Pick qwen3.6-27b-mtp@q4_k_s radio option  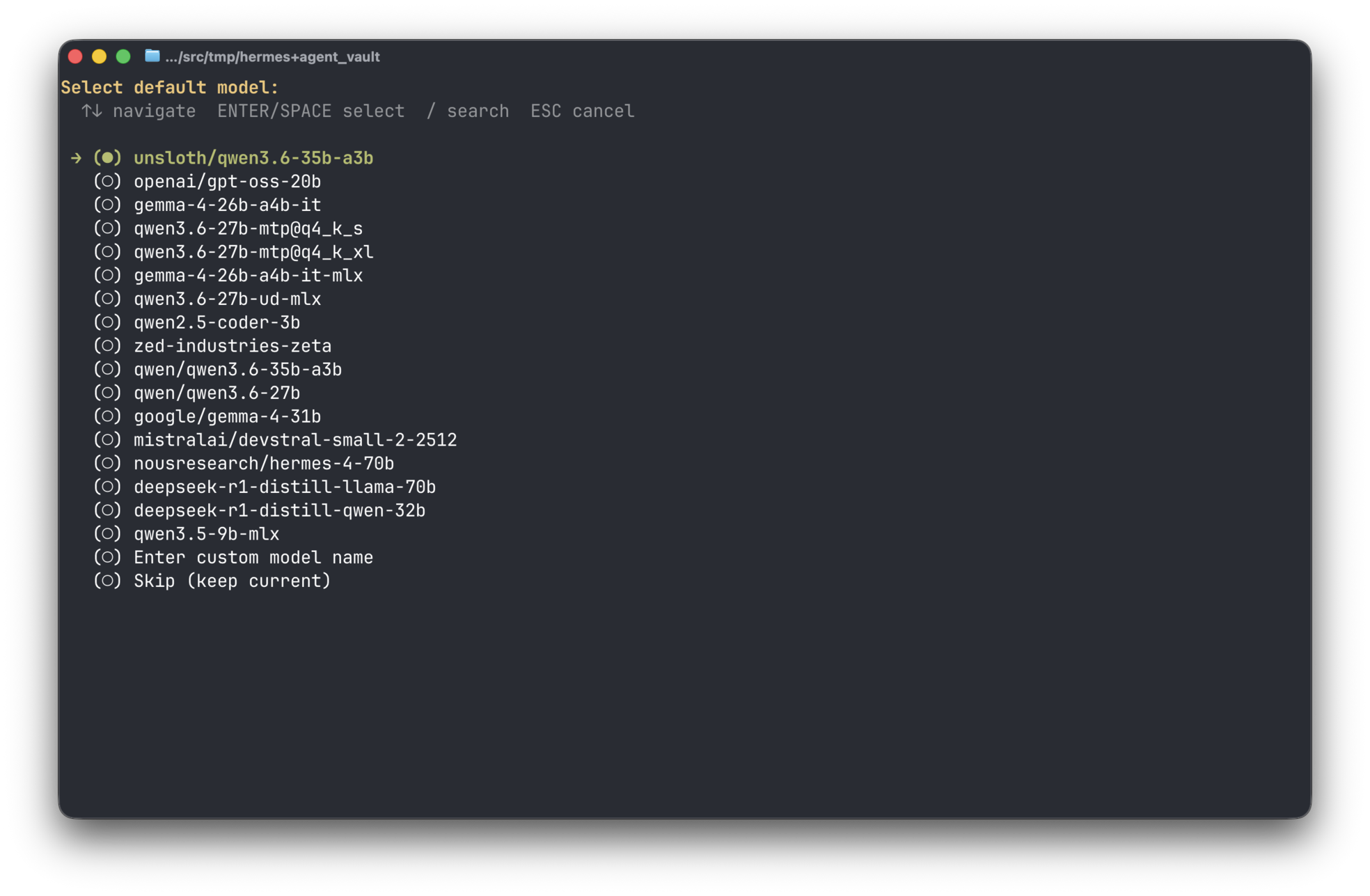107,228
